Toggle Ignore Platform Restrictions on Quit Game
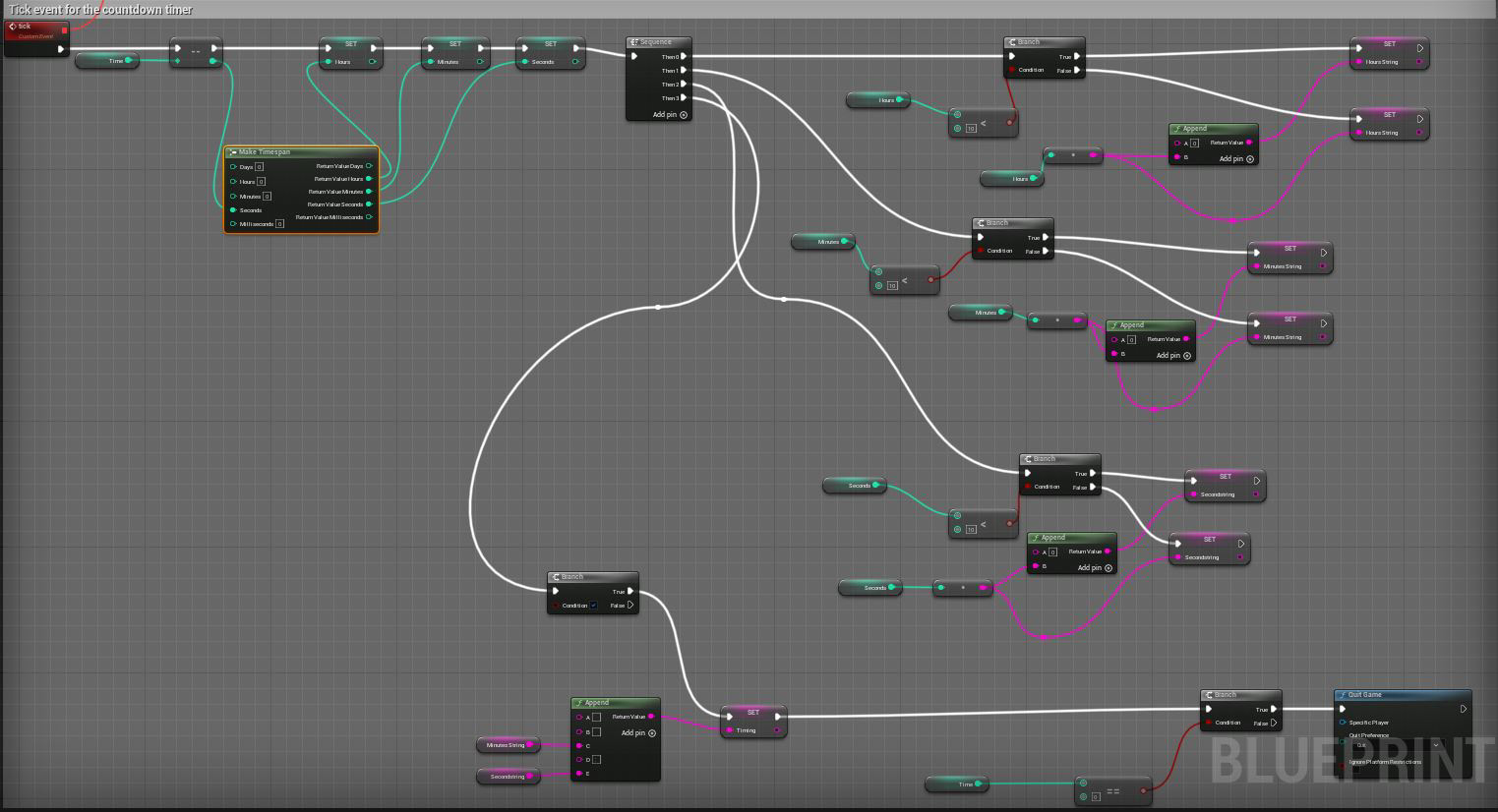Viewport: 1498px width, 812px height. coord(1356,770)
